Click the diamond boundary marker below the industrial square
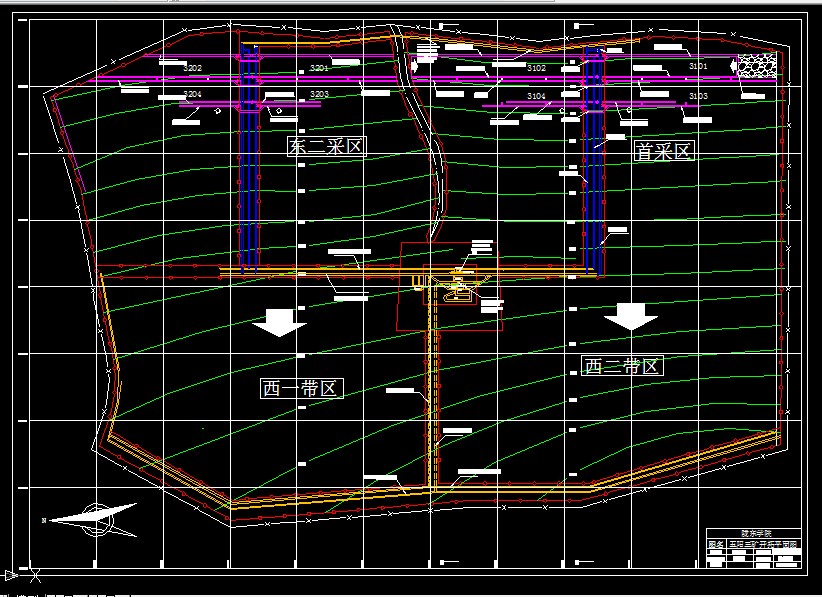The image size is (822, 597). tap(425, 336)
